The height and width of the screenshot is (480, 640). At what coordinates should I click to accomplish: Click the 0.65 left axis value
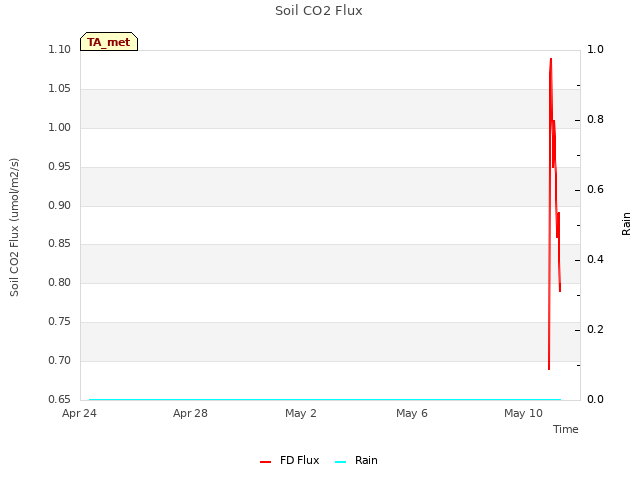[x=60, y=399]
